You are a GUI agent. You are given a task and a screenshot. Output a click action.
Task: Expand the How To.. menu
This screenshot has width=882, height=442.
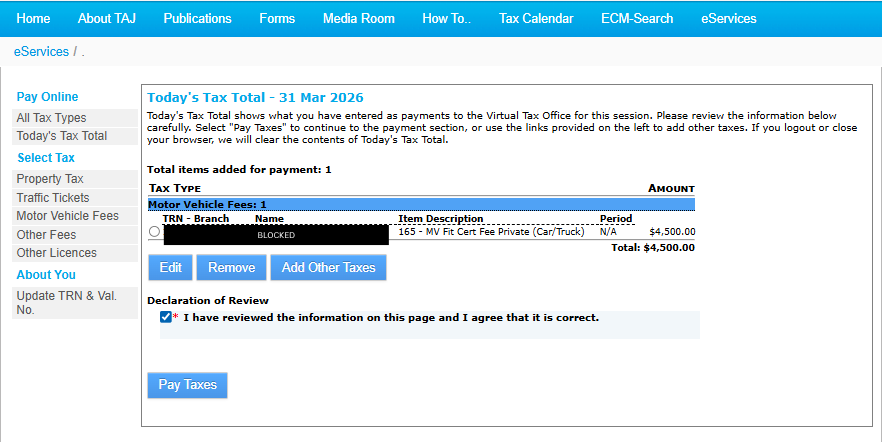tap(446, 18)
